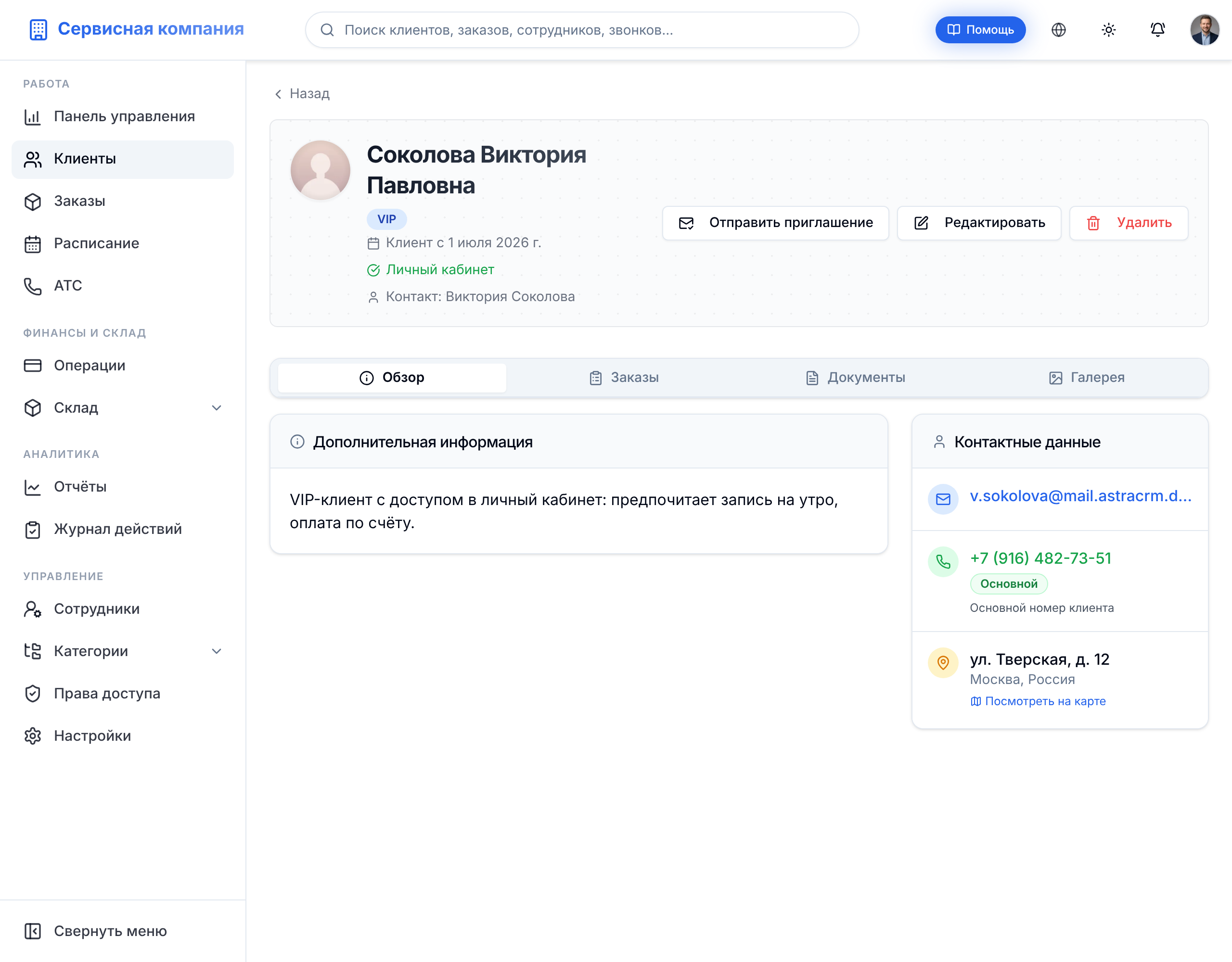This screenshot has width=1232, height=962.
Task: Click the Отчёты graph icon
Action: (x=33, y=487)
